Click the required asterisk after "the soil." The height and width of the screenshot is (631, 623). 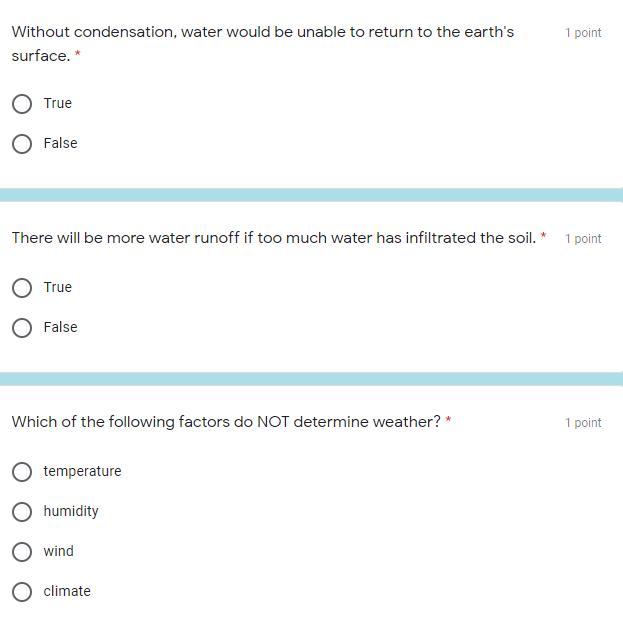point(543,237)
